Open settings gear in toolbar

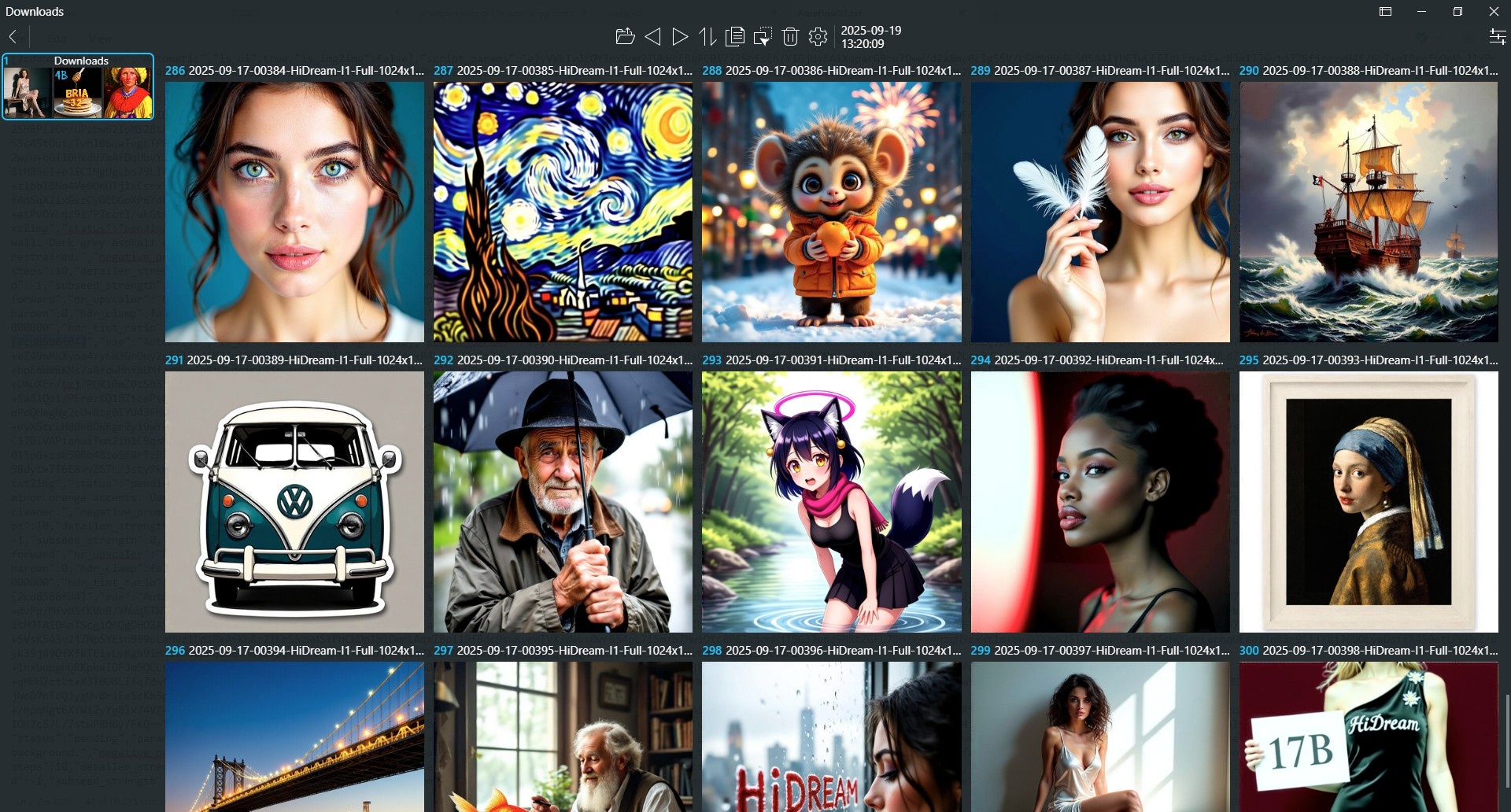(x=818, y=36)
